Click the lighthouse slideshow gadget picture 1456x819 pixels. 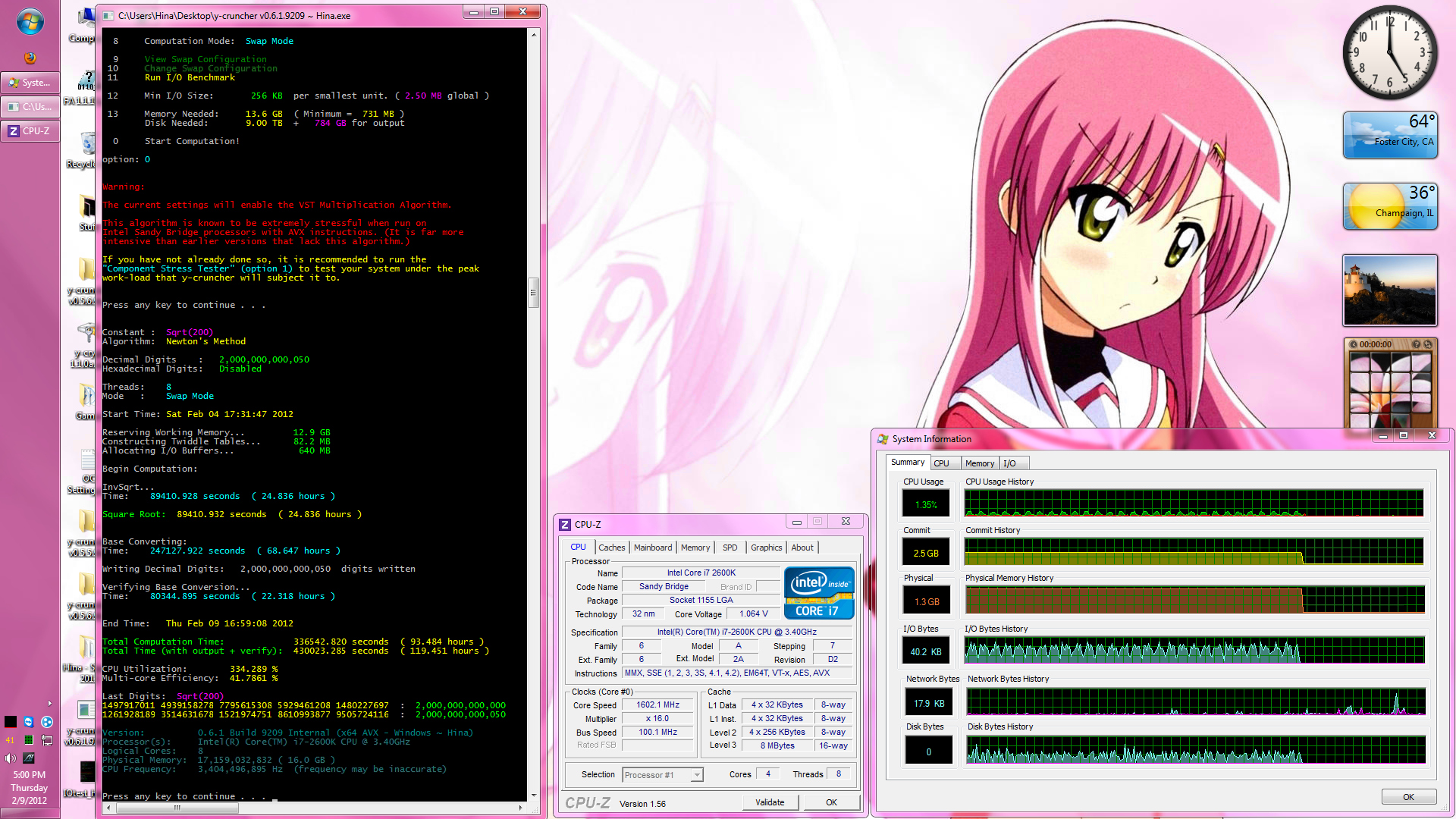tap(1389, 290)
